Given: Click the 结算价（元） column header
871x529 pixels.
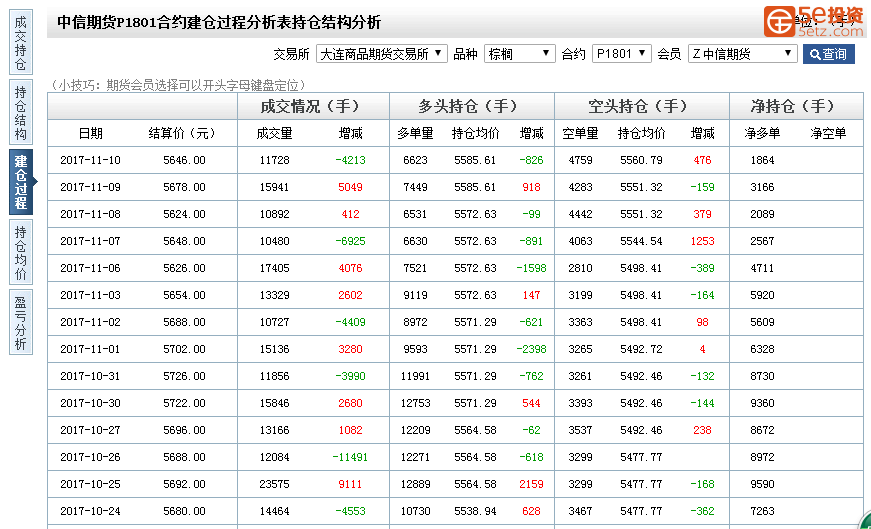Looking at the screenshot, I should click(x=184, y=133).
